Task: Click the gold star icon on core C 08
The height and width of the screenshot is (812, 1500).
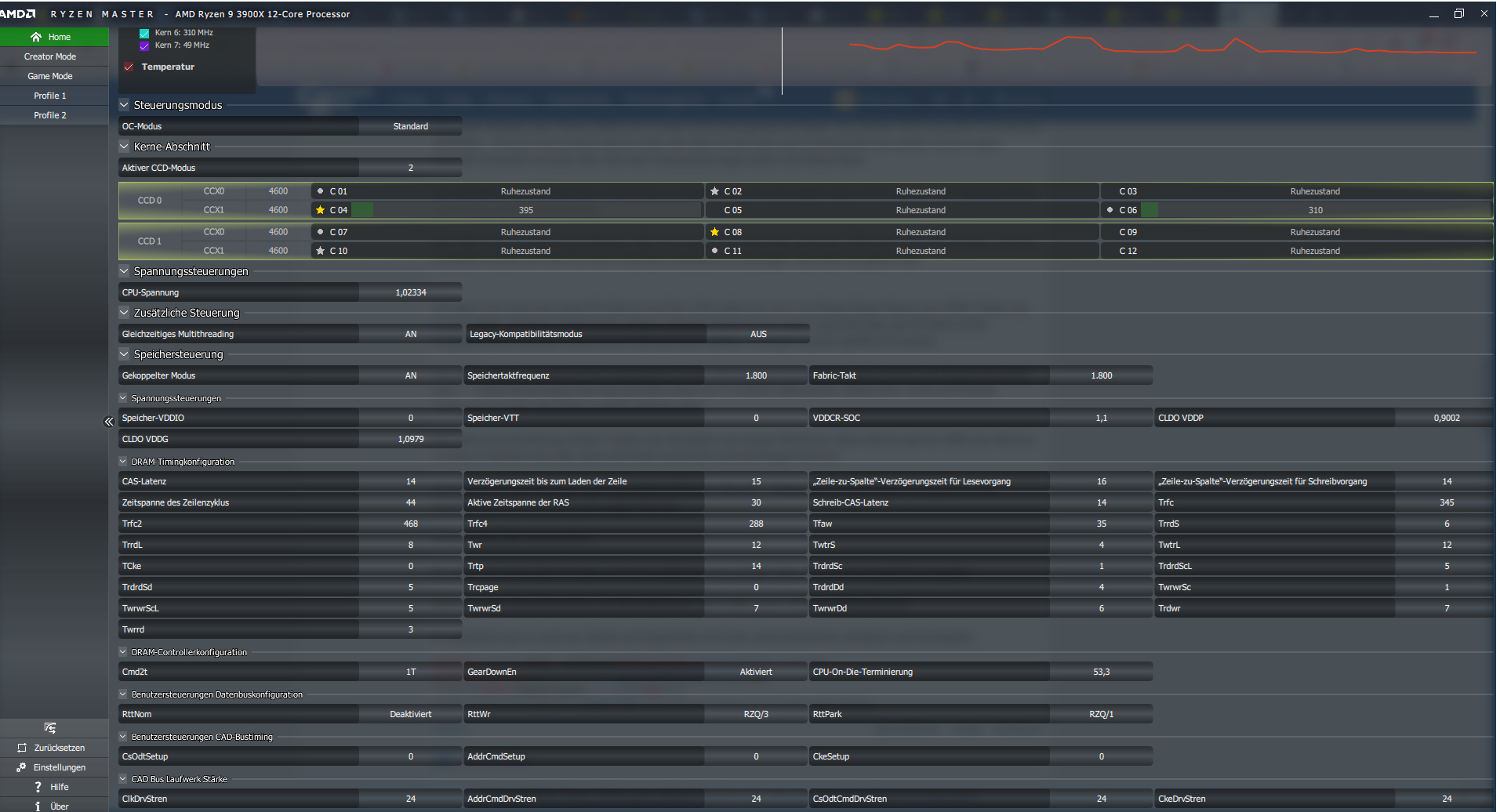Action: coord(714,232)
